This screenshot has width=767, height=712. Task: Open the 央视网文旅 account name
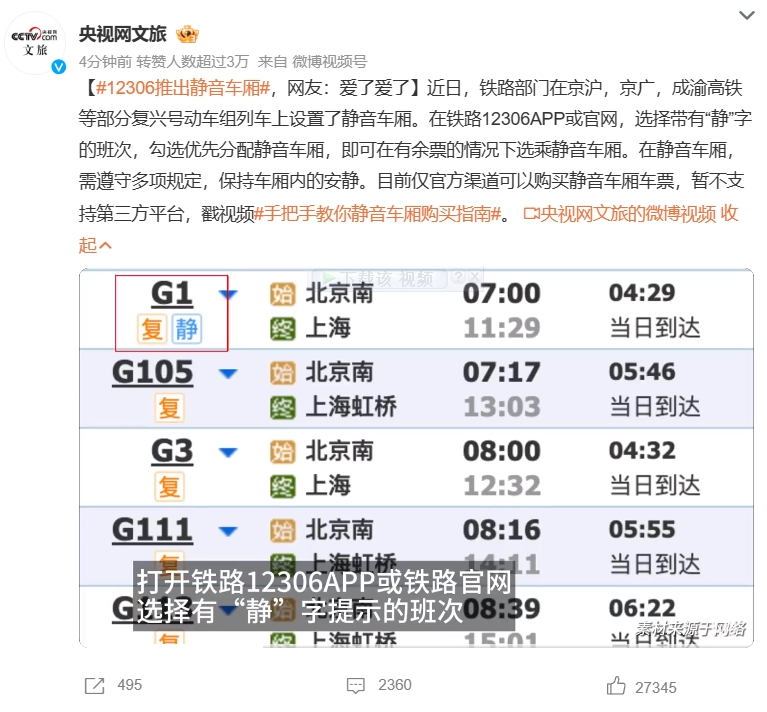pos(123,34)
